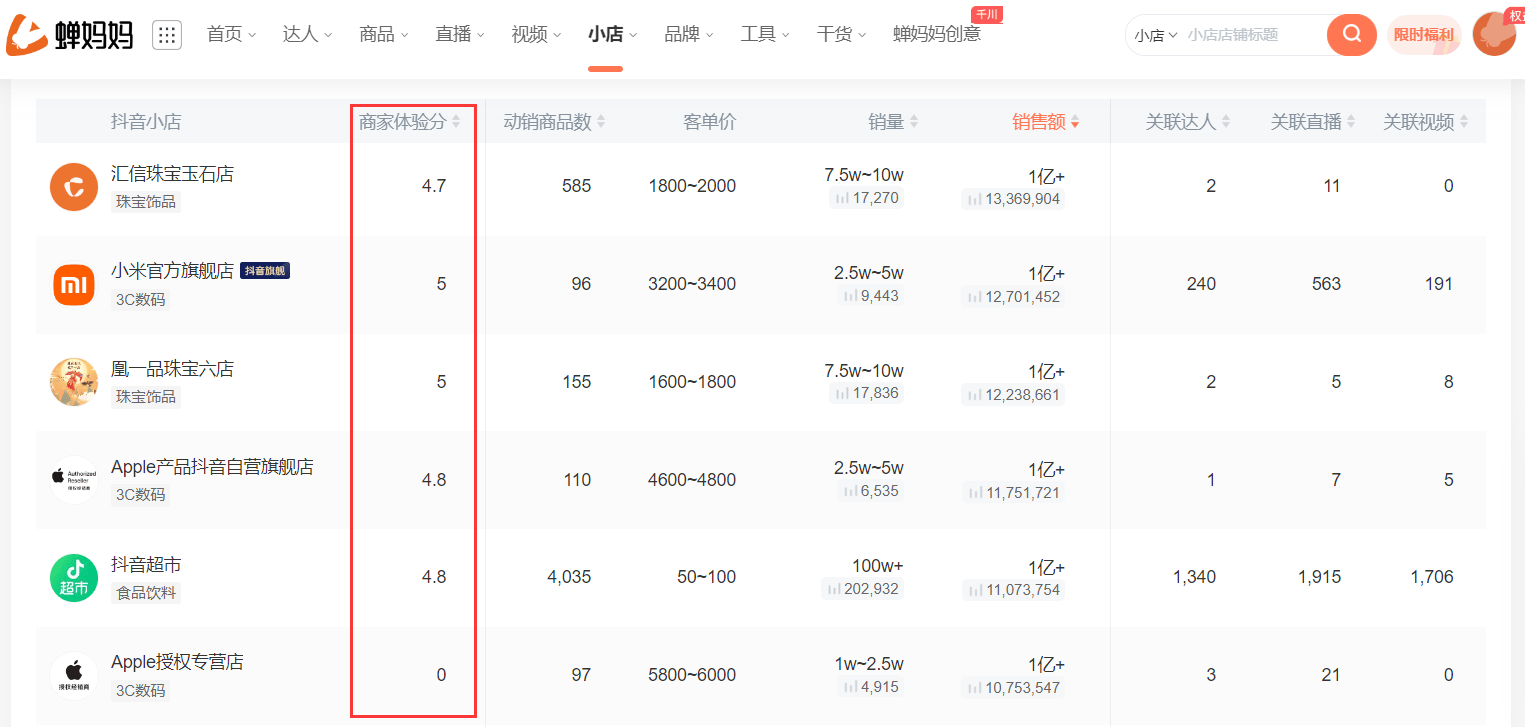
Task: Click chart icon beside 12,701,452
Action: click(x=974, y=297)
